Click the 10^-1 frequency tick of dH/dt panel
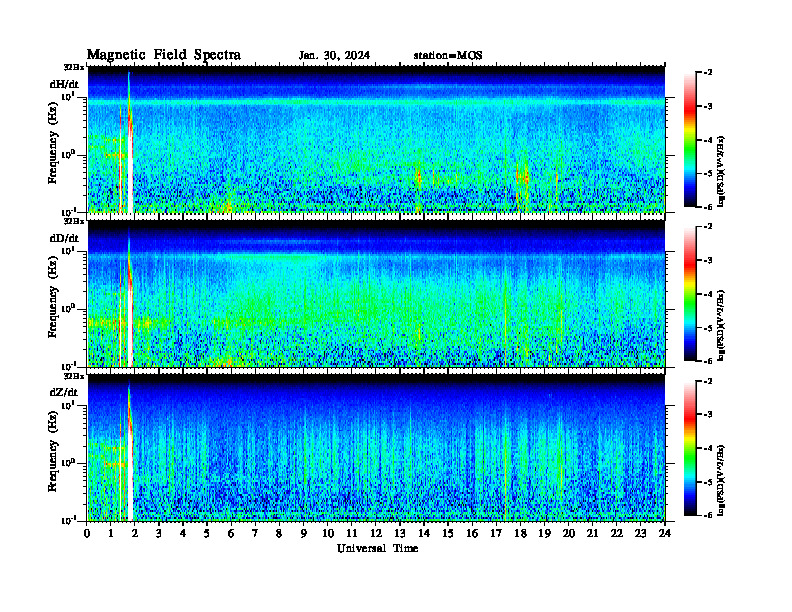792x612 pixels. [69, 211]
